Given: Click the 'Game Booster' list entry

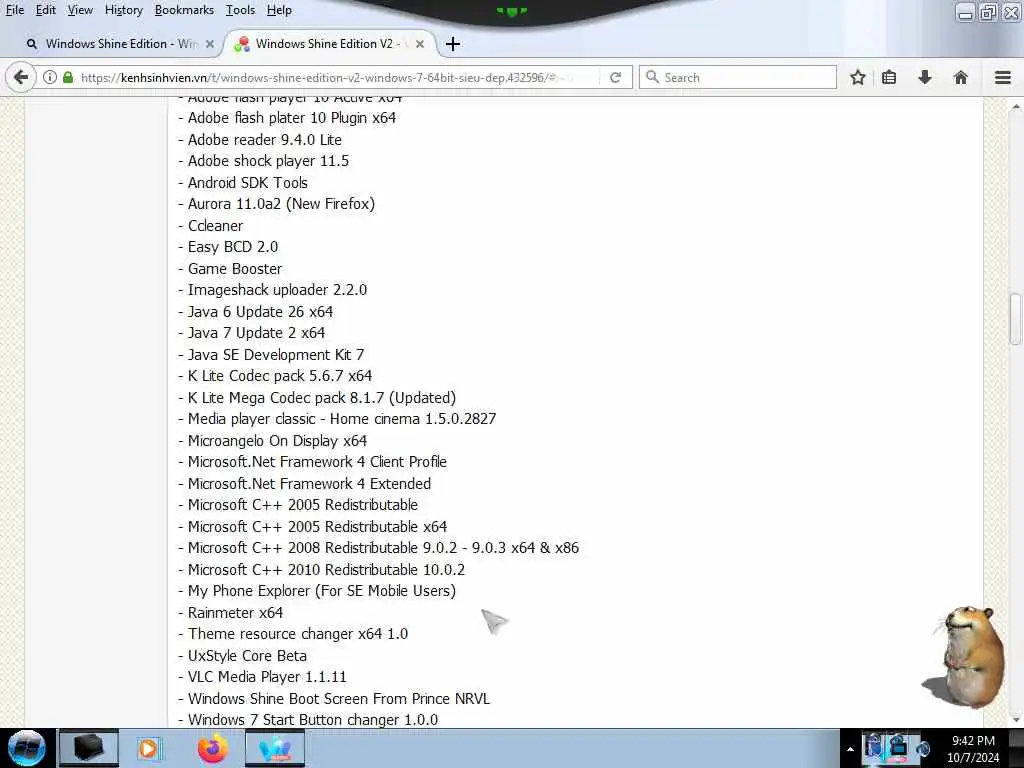Looking at the screenshot, I should tap(234, 269).
